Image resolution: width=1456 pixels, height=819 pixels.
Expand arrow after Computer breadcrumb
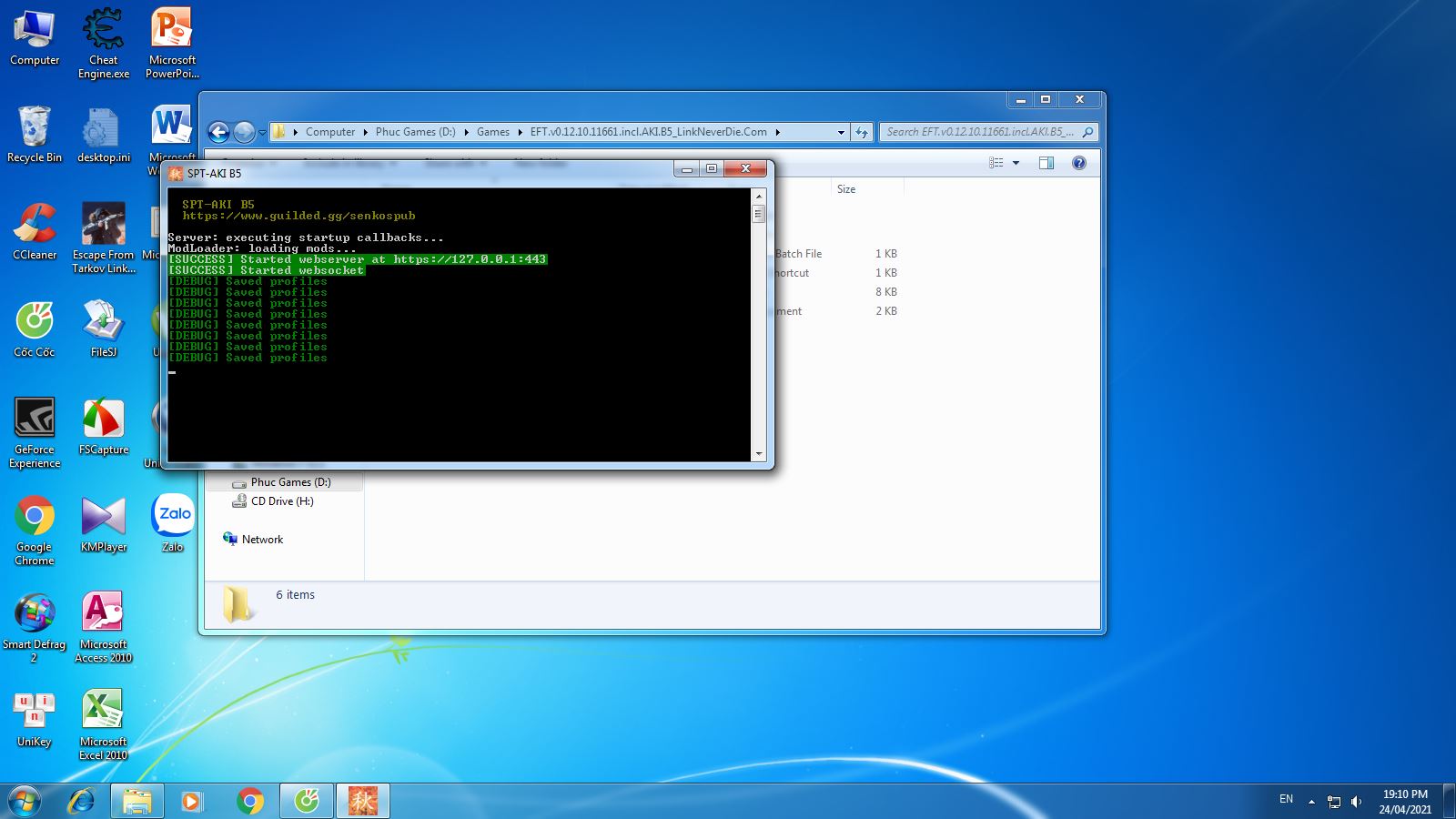click(366, 132)
